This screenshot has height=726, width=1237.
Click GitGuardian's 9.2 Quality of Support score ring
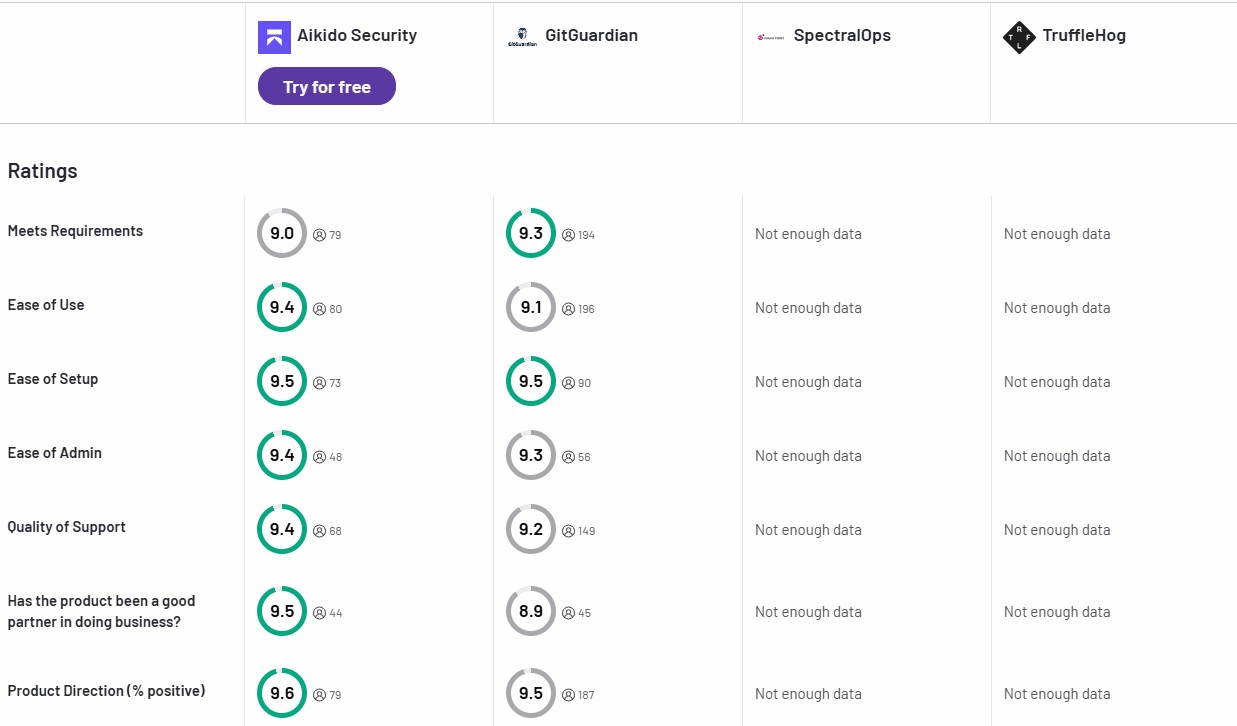(x=531, y=529)
